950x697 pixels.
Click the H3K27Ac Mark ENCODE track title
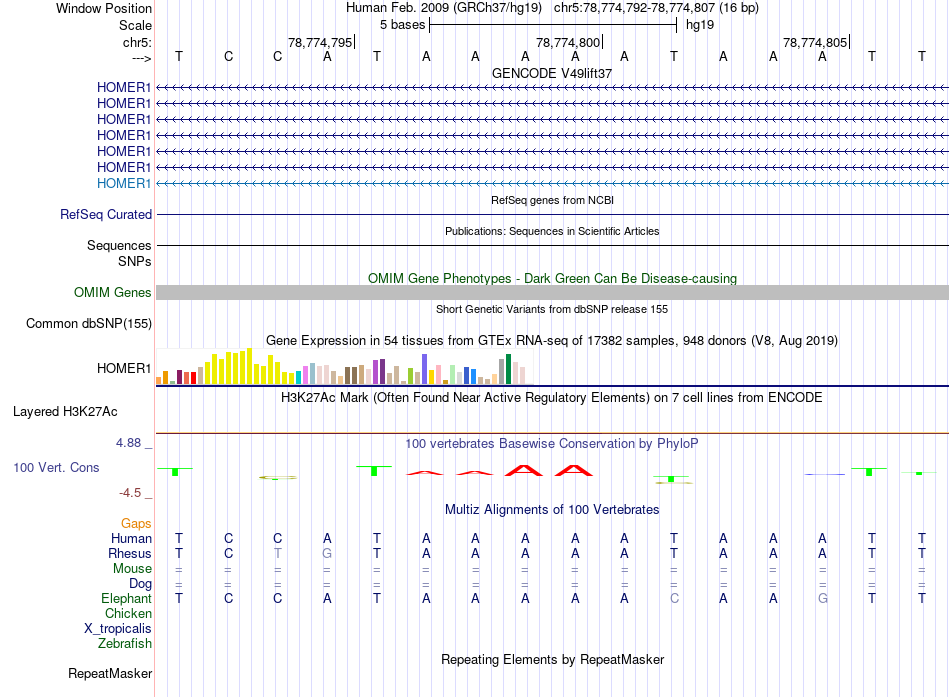(552, 398)
